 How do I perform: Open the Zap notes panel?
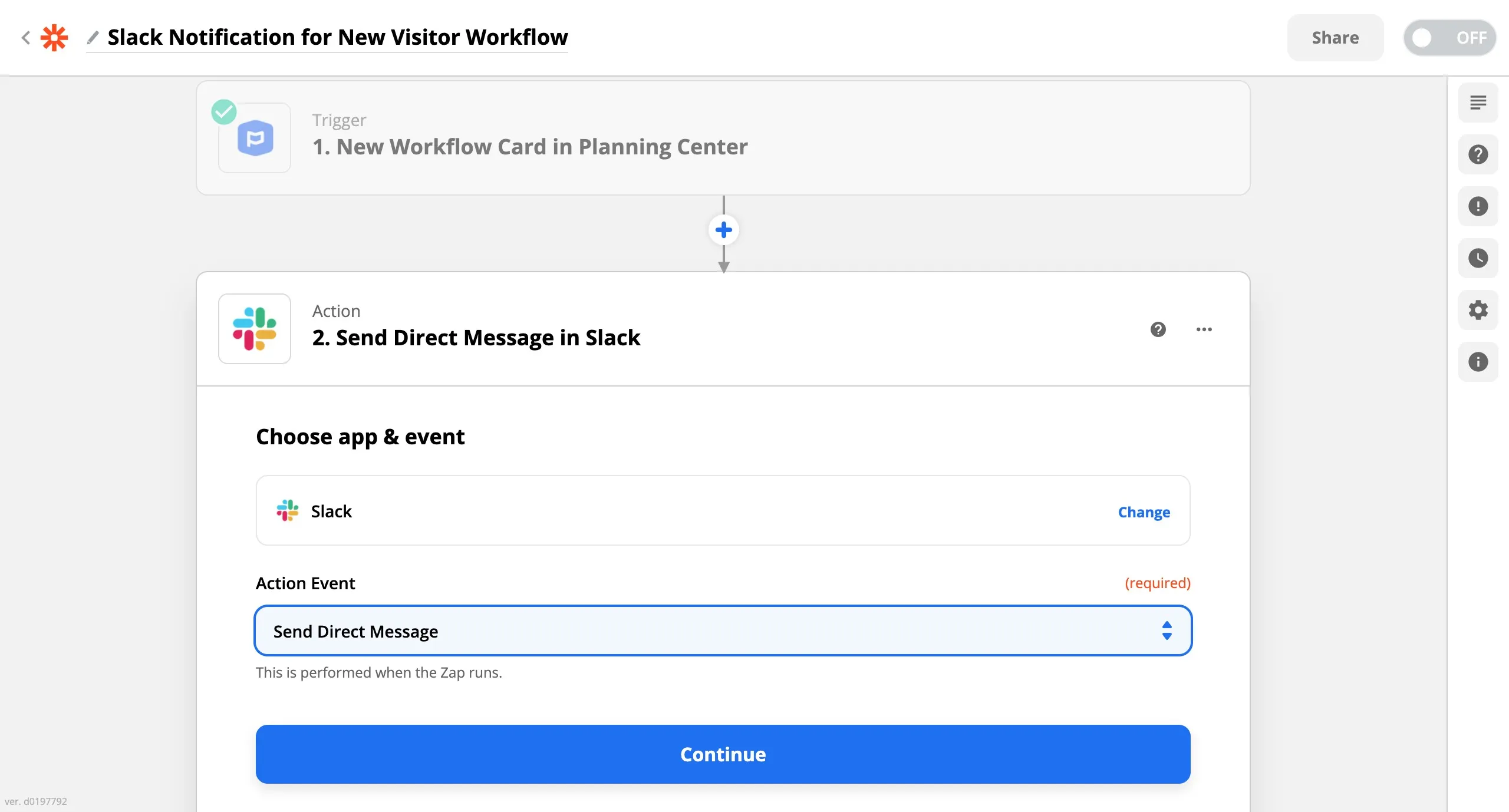(x=1478, y=103)
